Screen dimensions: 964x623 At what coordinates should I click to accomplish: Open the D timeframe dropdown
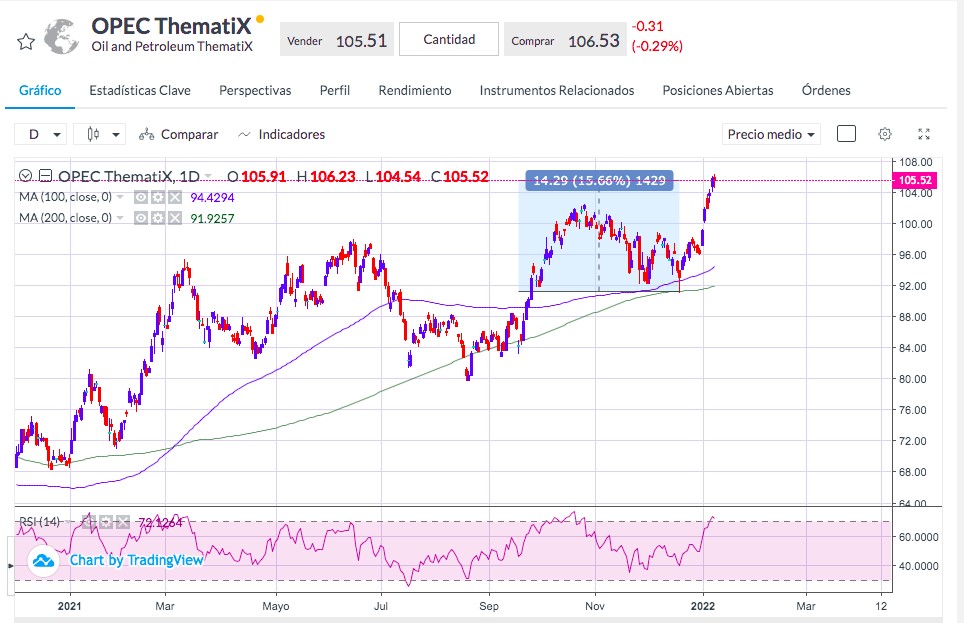point(39,134)
